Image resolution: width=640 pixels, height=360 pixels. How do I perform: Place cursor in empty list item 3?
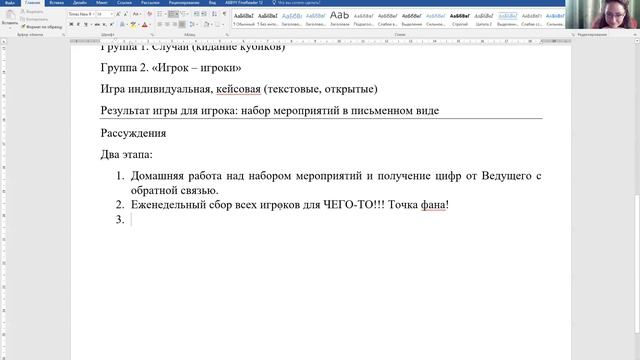click(131, 220)
